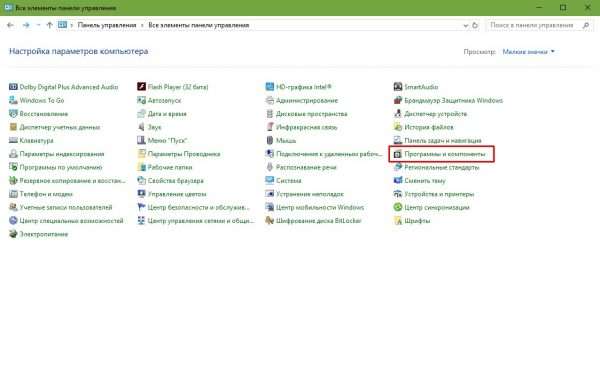Click the Центр синхронизации green icon
The width and height of the screenshot is (600, 385).
click(x=398, y=207)
